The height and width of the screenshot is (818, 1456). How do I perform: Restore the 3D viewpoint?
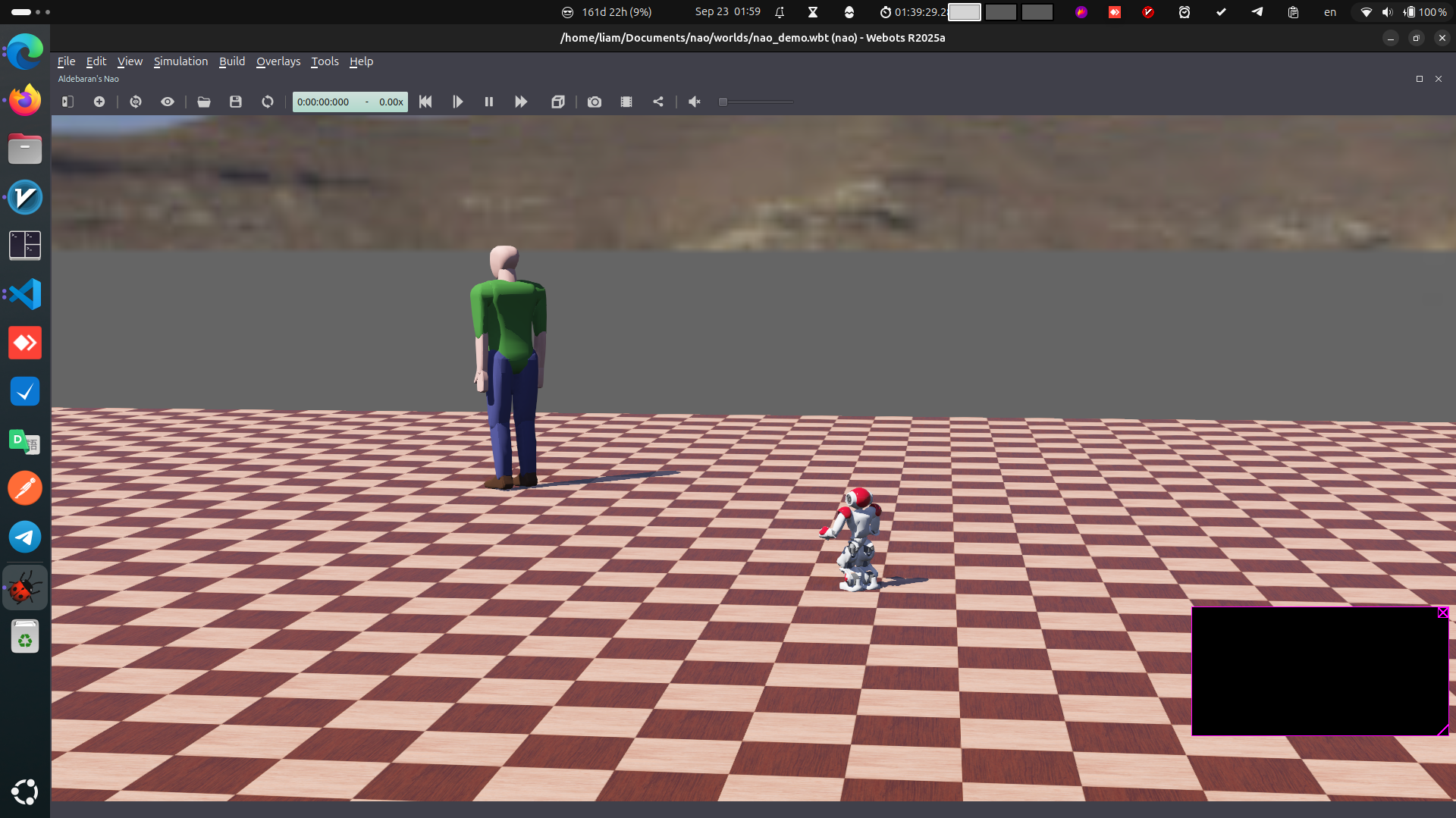pos(136,102)
